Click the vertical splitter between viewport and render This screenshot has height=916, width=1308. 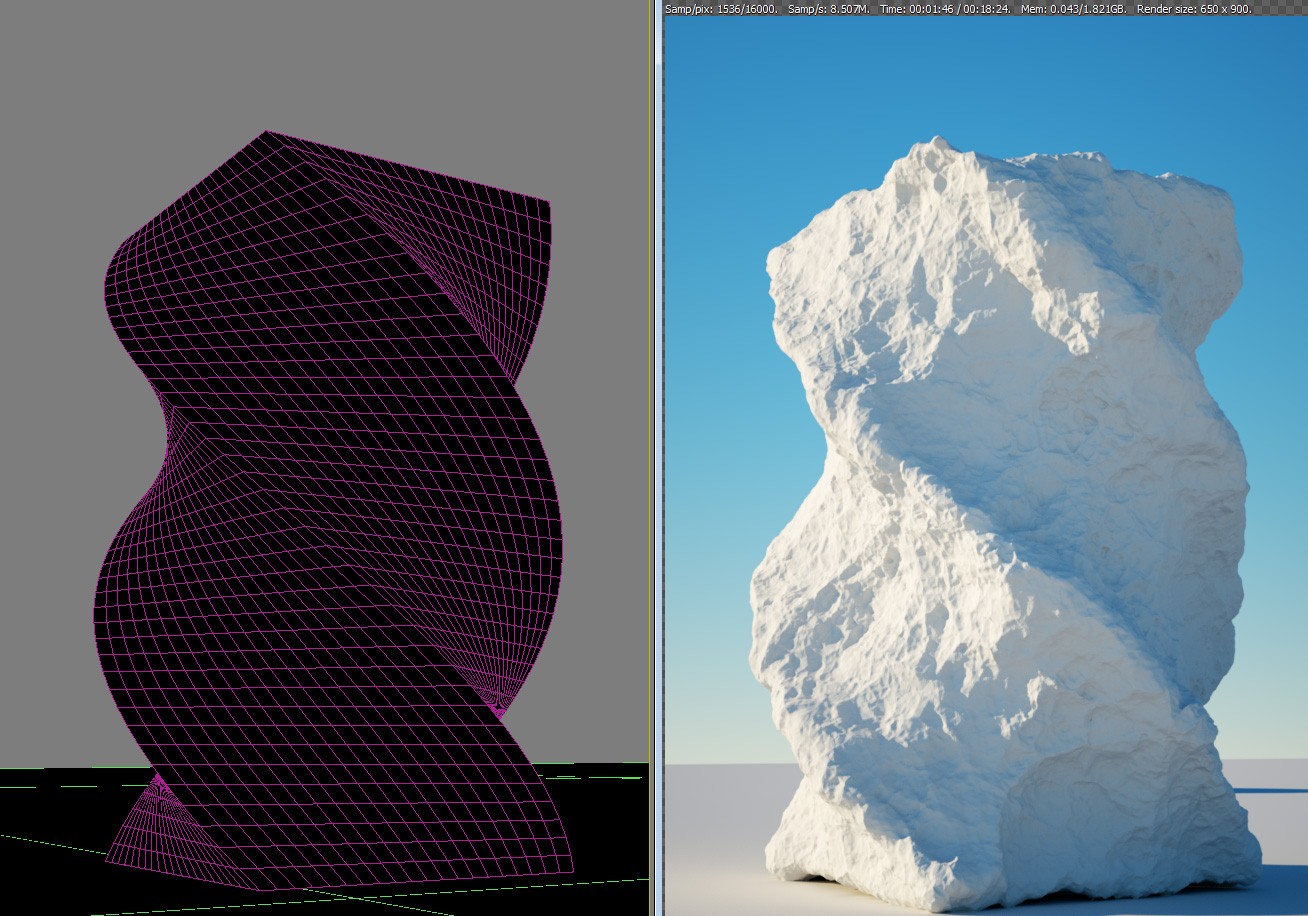pyautogui.click(x=656, y=458)
